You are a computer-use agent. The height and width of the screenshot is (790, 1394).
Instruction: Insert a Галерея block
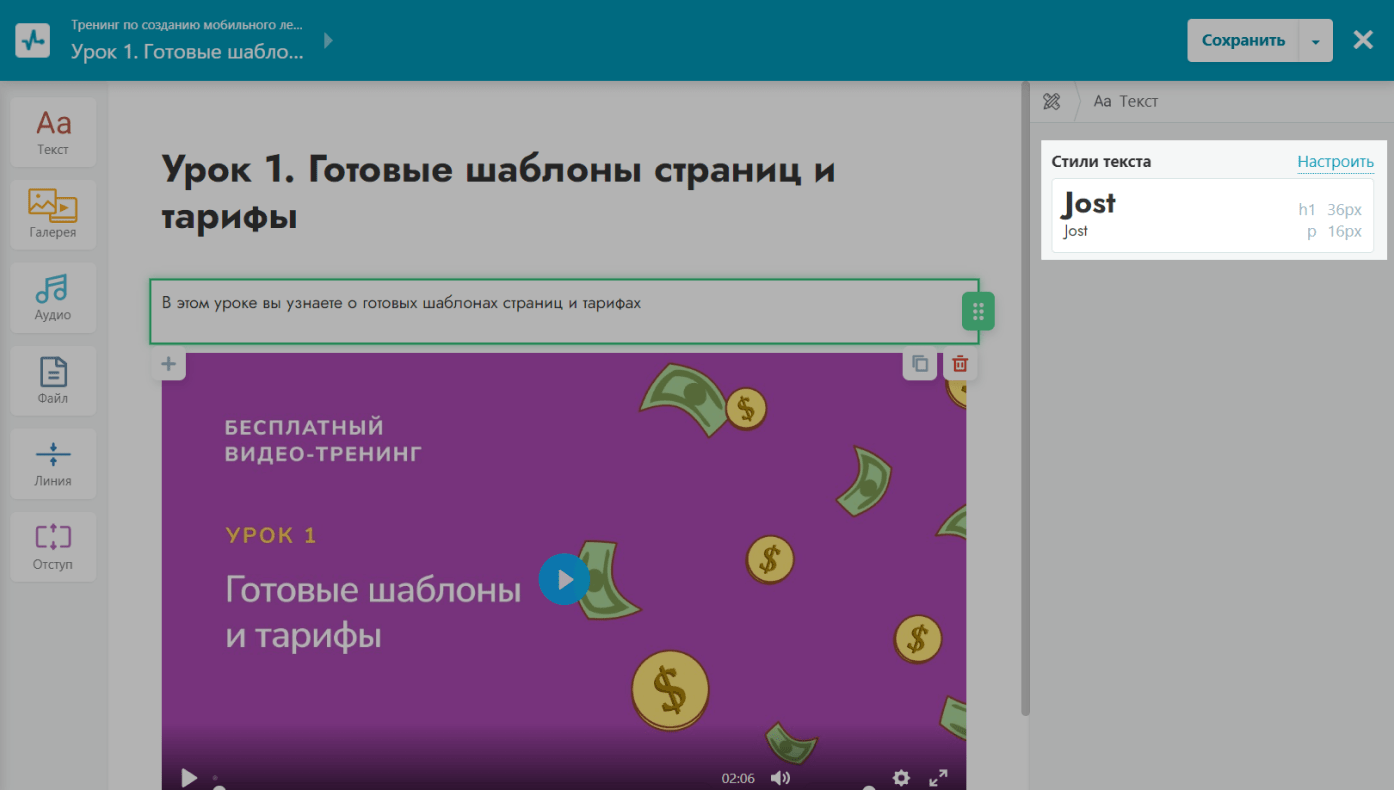pos(53,214)
